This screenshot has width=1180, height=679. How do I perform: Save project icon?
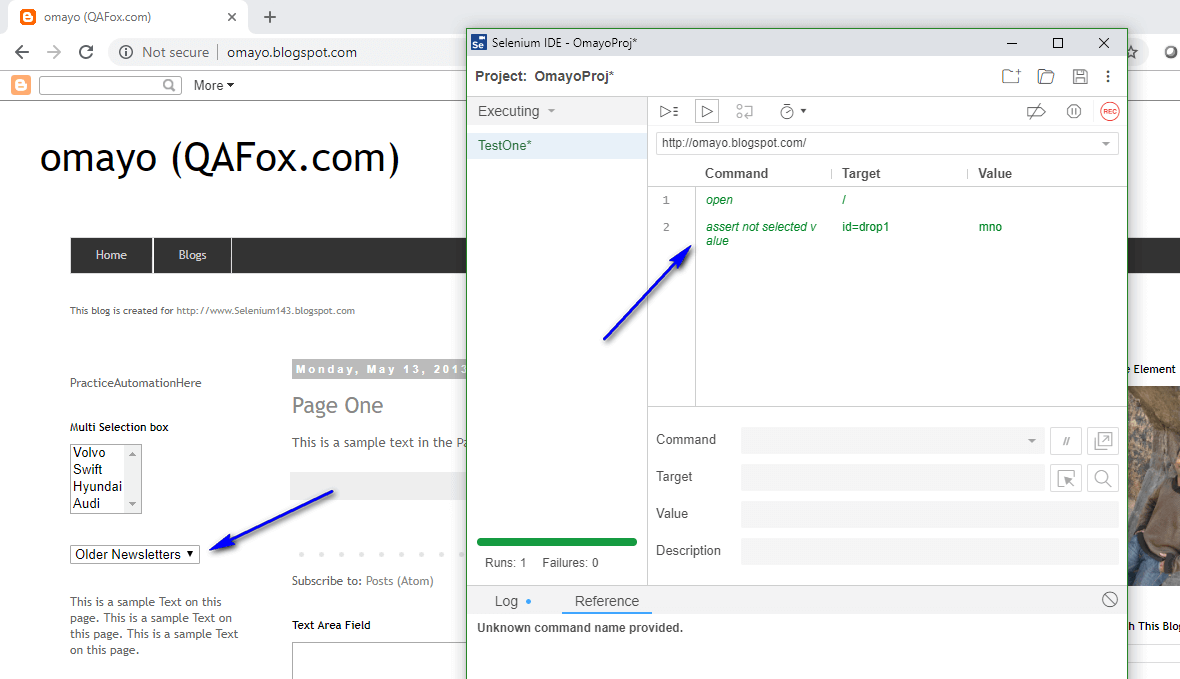(x=1080, y=76)
